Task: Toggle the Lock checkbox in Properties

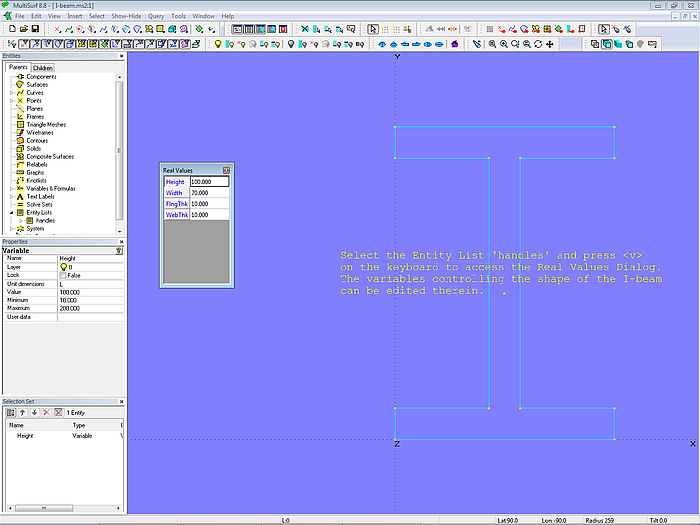Action: (x=65, y=275)
